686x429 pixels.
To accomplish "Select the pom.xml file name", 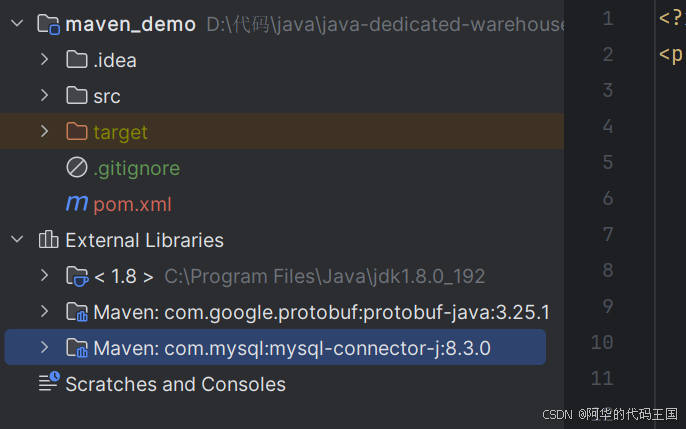I will [132, 204].
